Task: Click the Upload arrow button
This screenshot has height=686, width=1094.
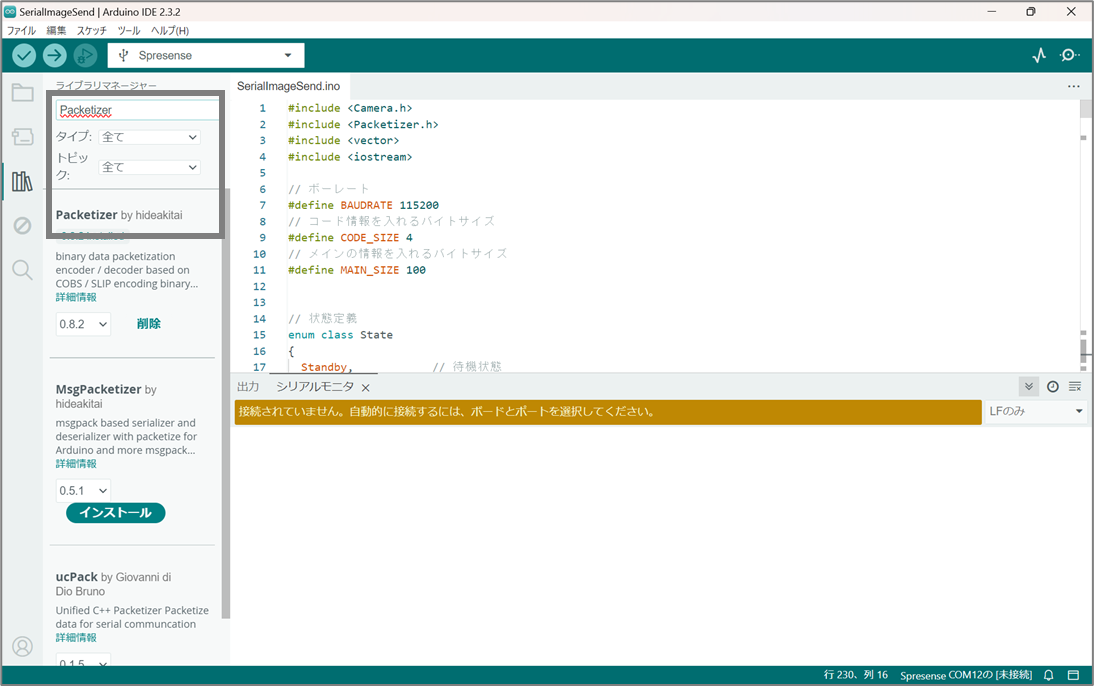Action: point(55,56)
